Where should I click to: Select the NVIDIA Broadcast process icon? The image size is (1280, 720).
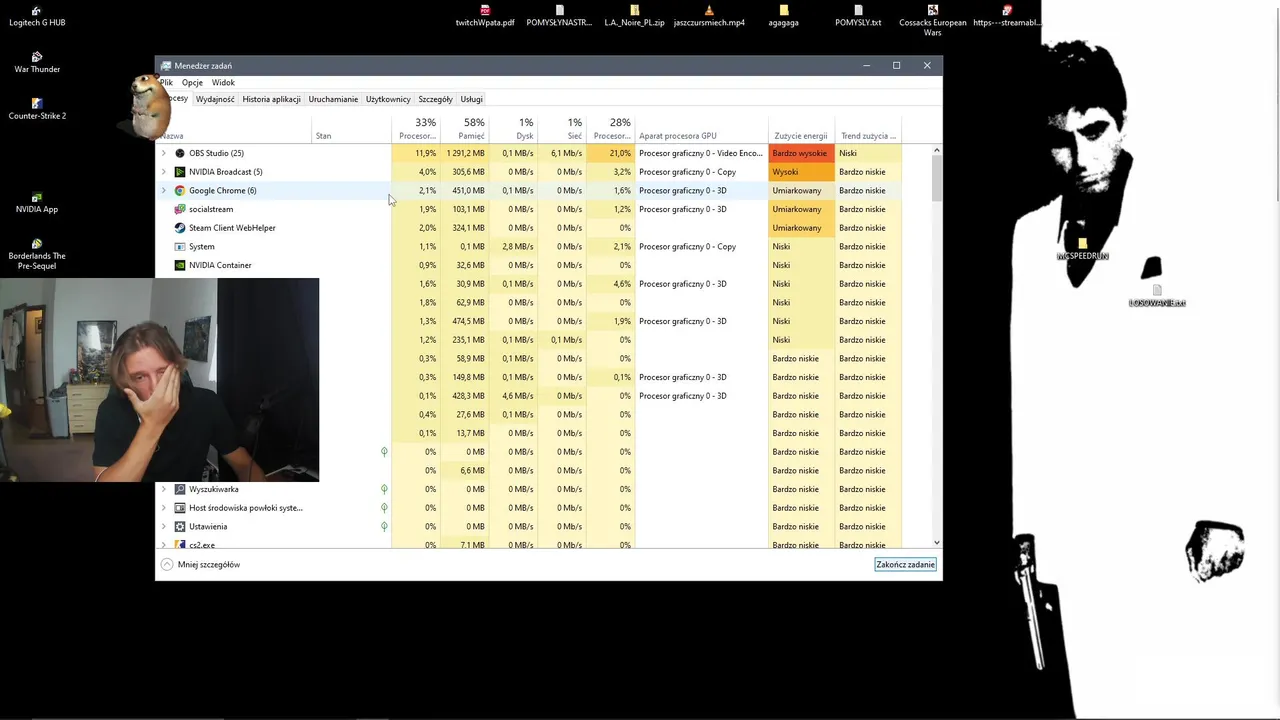[180, 172]
